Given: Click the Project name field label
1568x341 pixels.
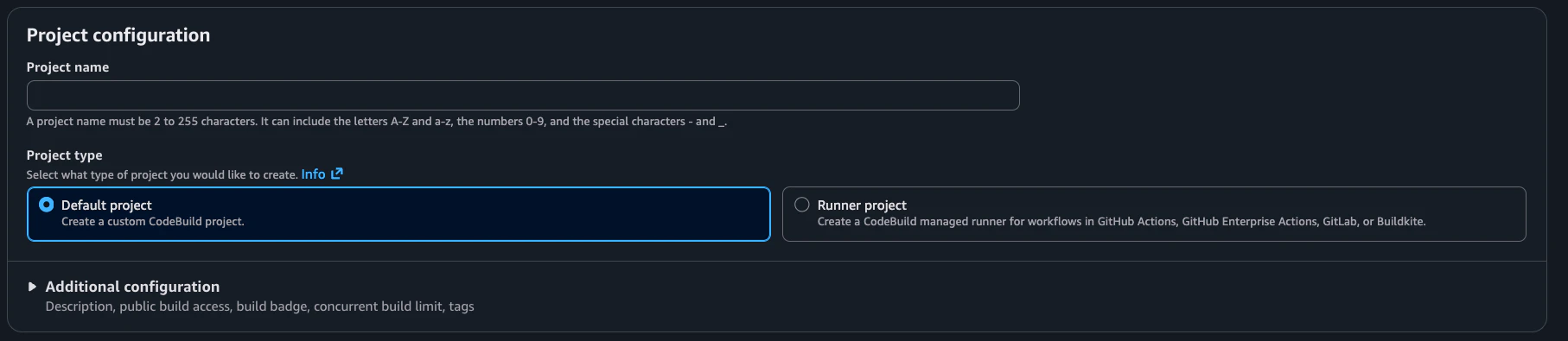Looking at the screenshot, I should point(67,67).
